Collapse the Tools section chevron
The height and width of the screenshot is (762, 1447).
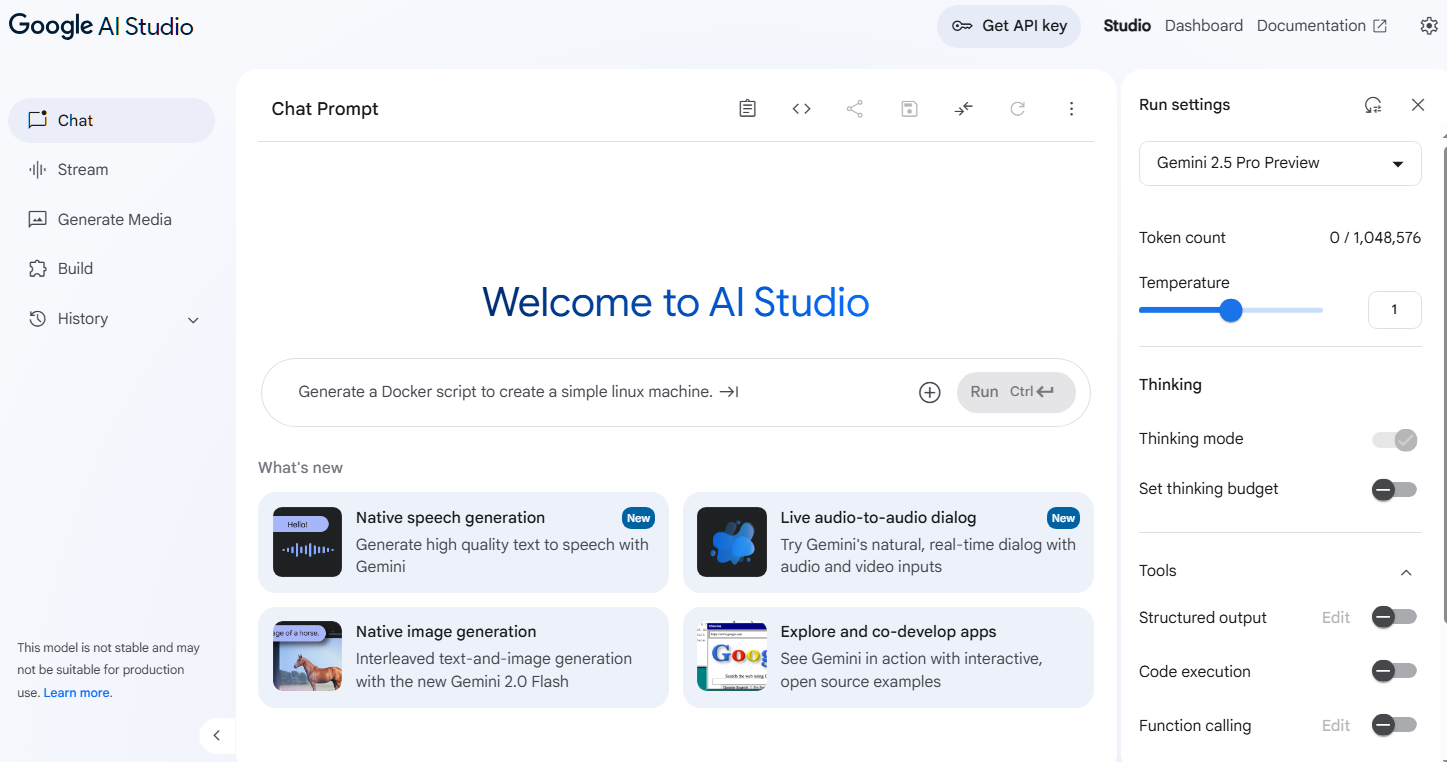tap(1406, 572)
